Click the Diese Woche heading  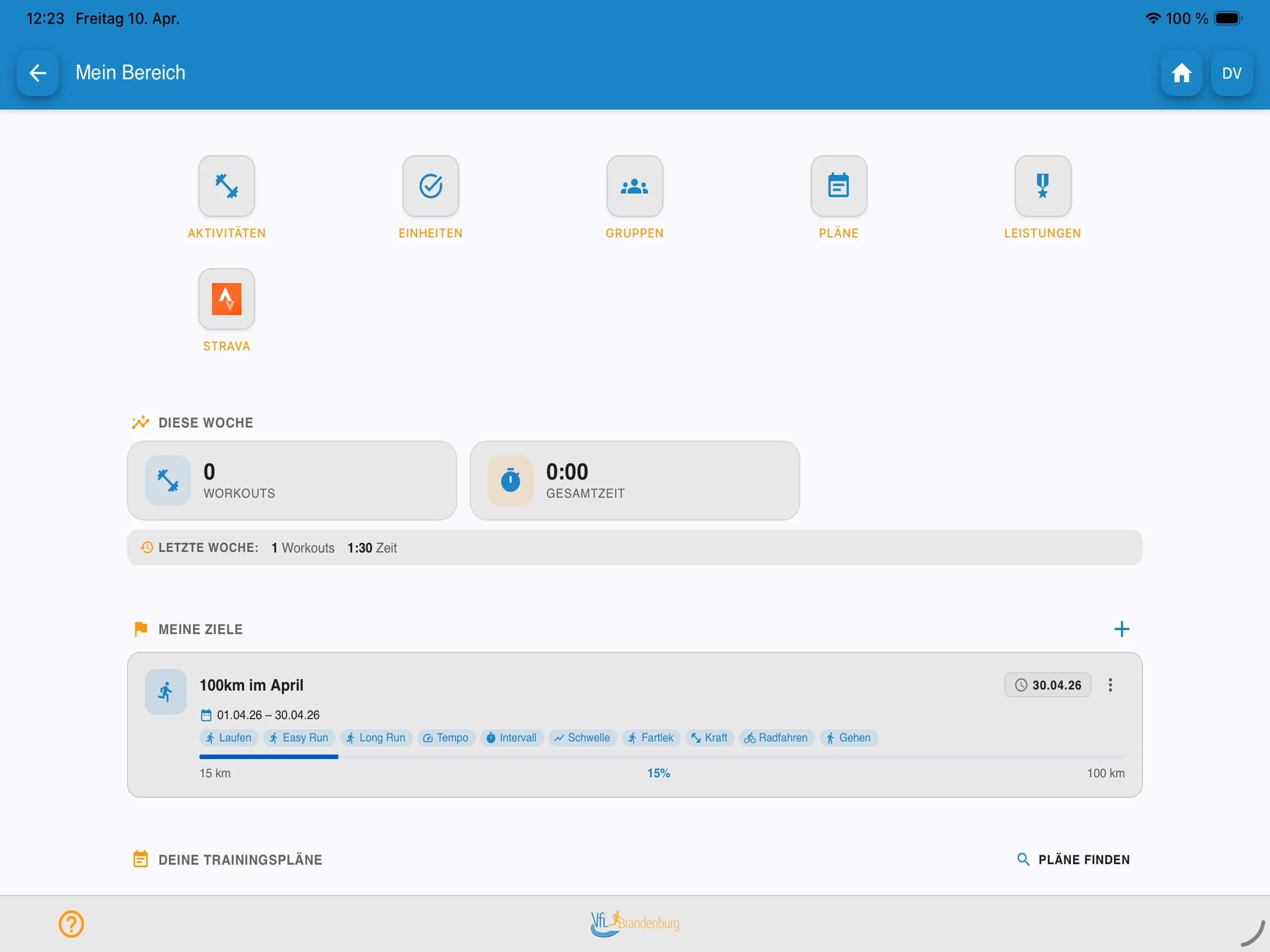(x=205, y=423)
